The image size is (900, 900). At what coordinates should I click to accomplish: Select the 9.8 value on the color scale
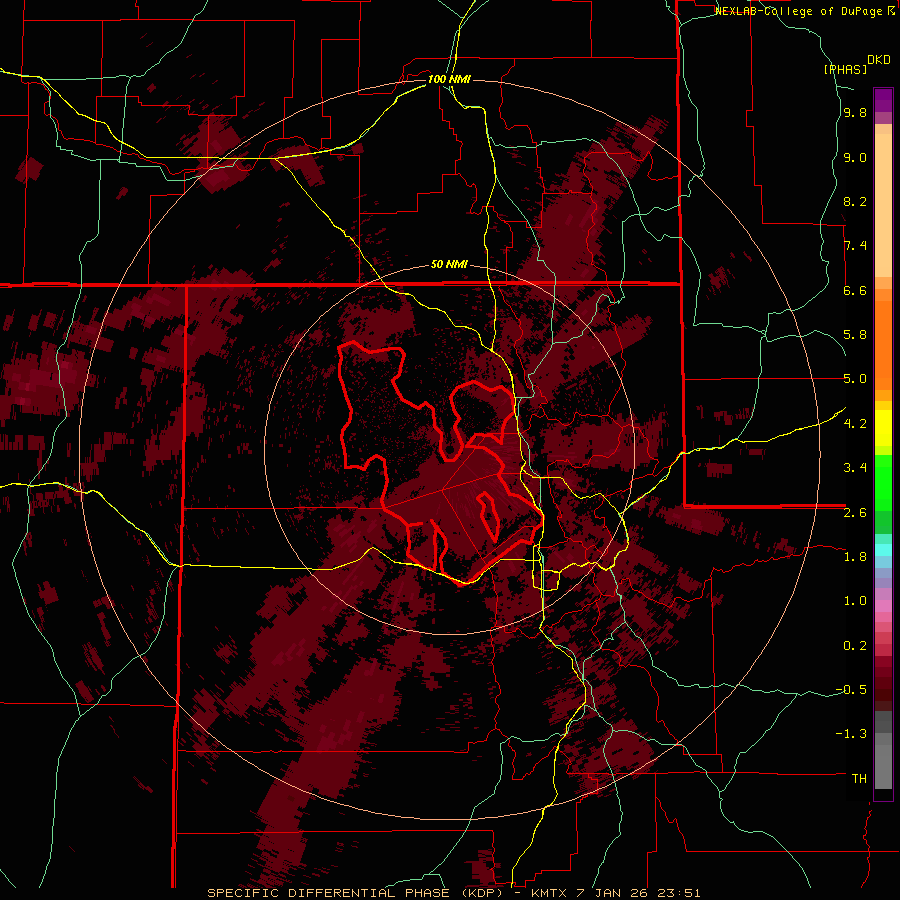point(855,113)
